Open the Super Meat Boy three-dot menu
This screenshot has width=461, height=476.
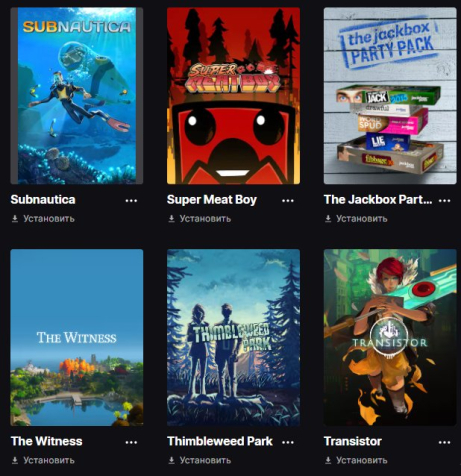(288, 201)
